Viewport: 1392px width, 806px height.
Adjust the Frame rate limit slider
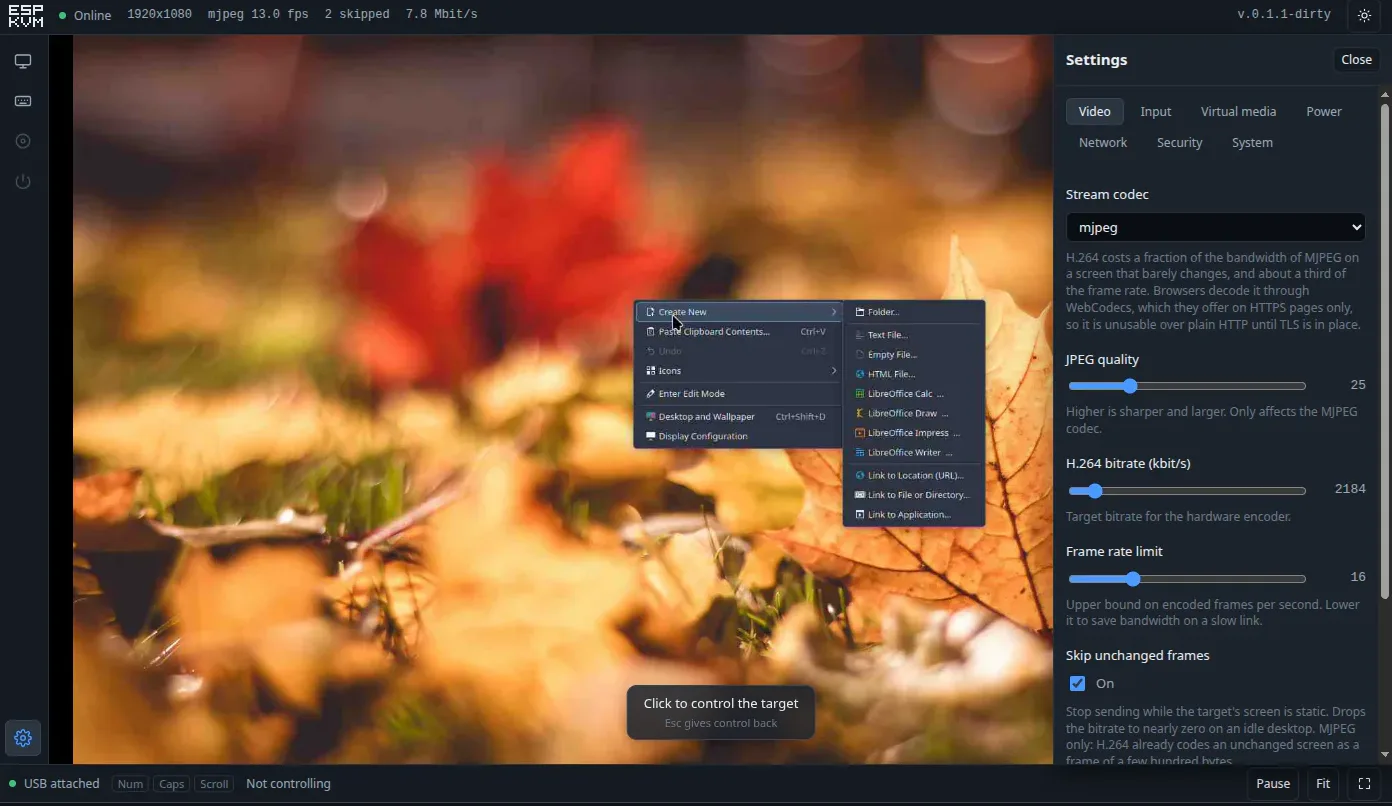point(1186,579)
